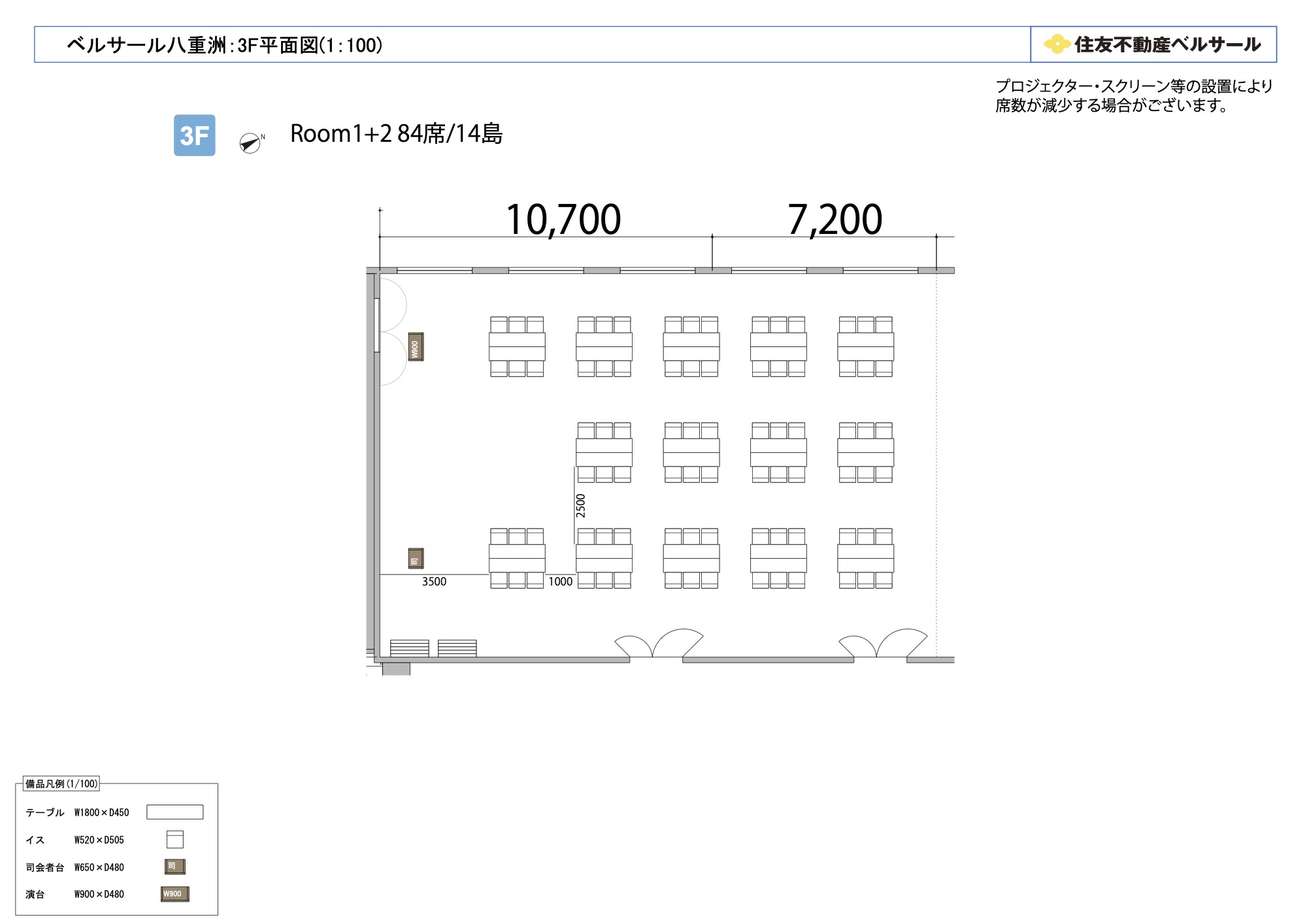1307x924 pixels.
Task: Click the MC stand sample in the legend
Action: coord(174,866)
